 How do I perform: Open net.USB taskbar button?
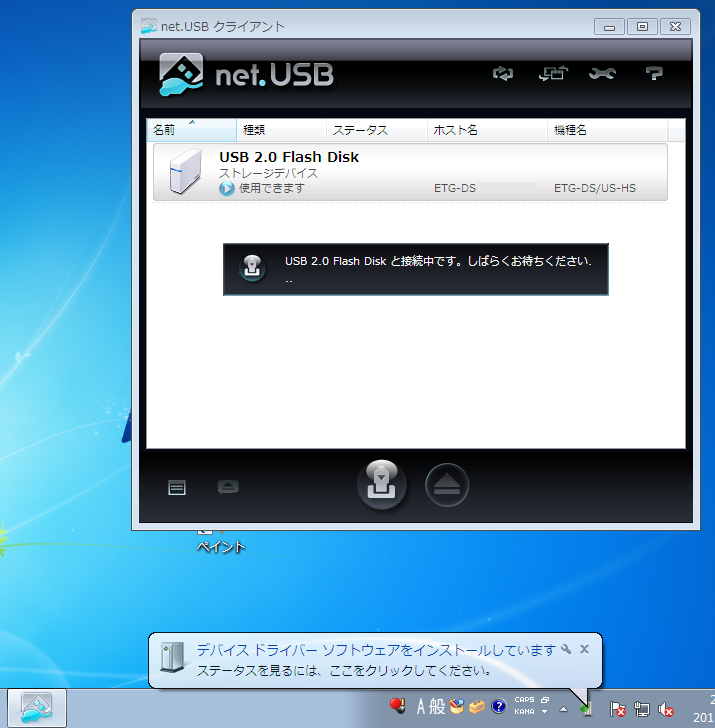[x=37, y=708]
